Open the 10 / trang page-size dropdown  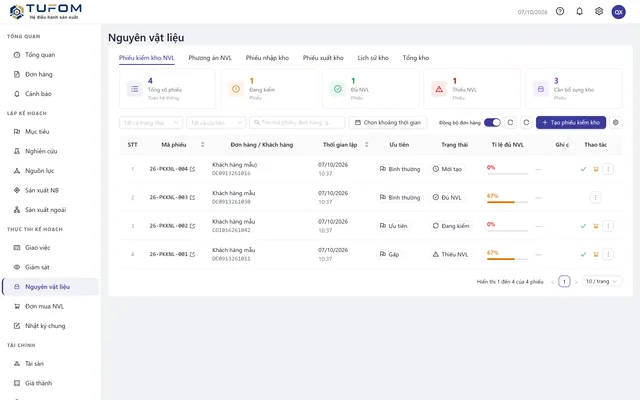click(602, 281)
